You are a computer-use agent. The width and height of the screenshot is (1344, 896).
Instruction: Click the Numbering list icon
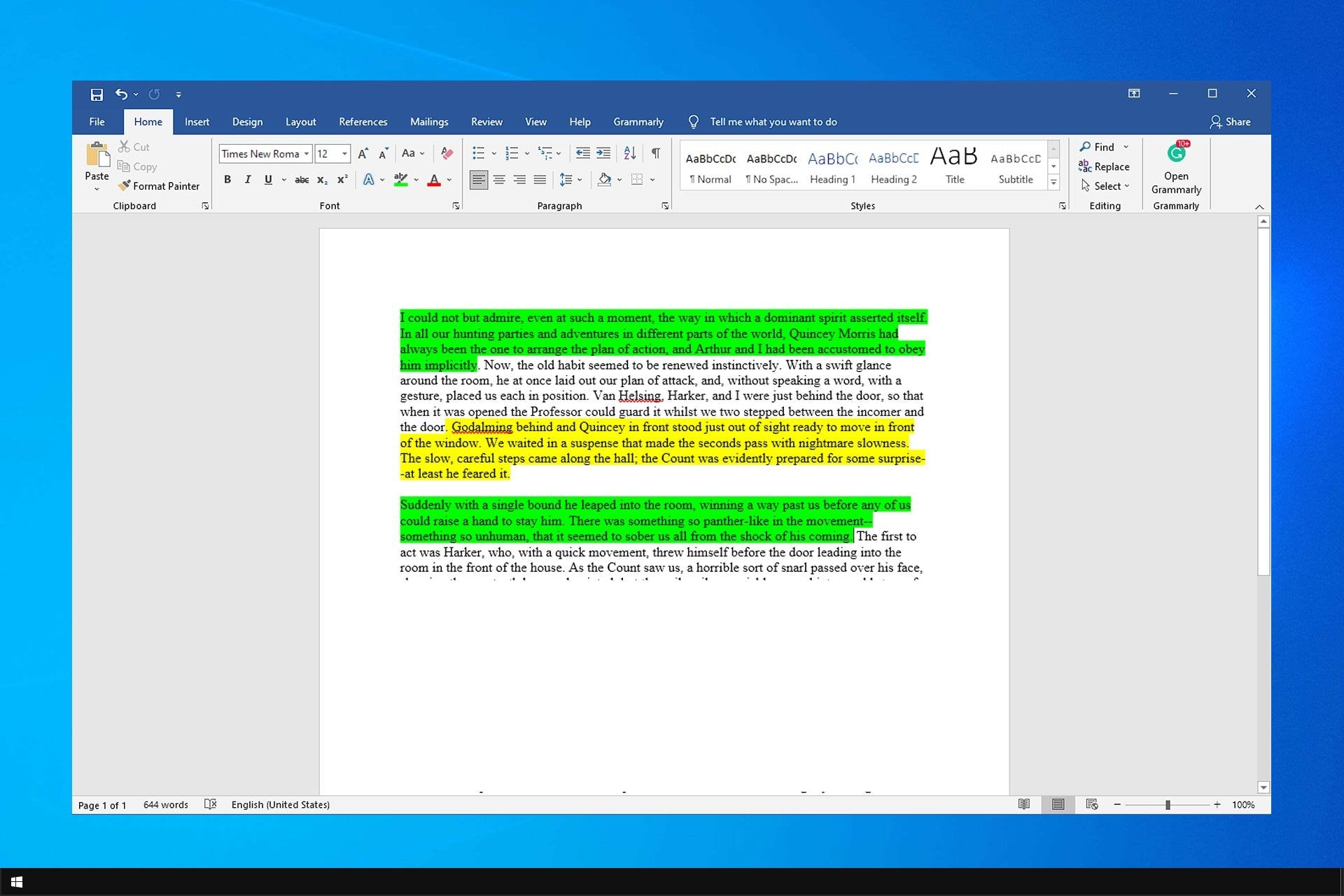click(513, 152)
